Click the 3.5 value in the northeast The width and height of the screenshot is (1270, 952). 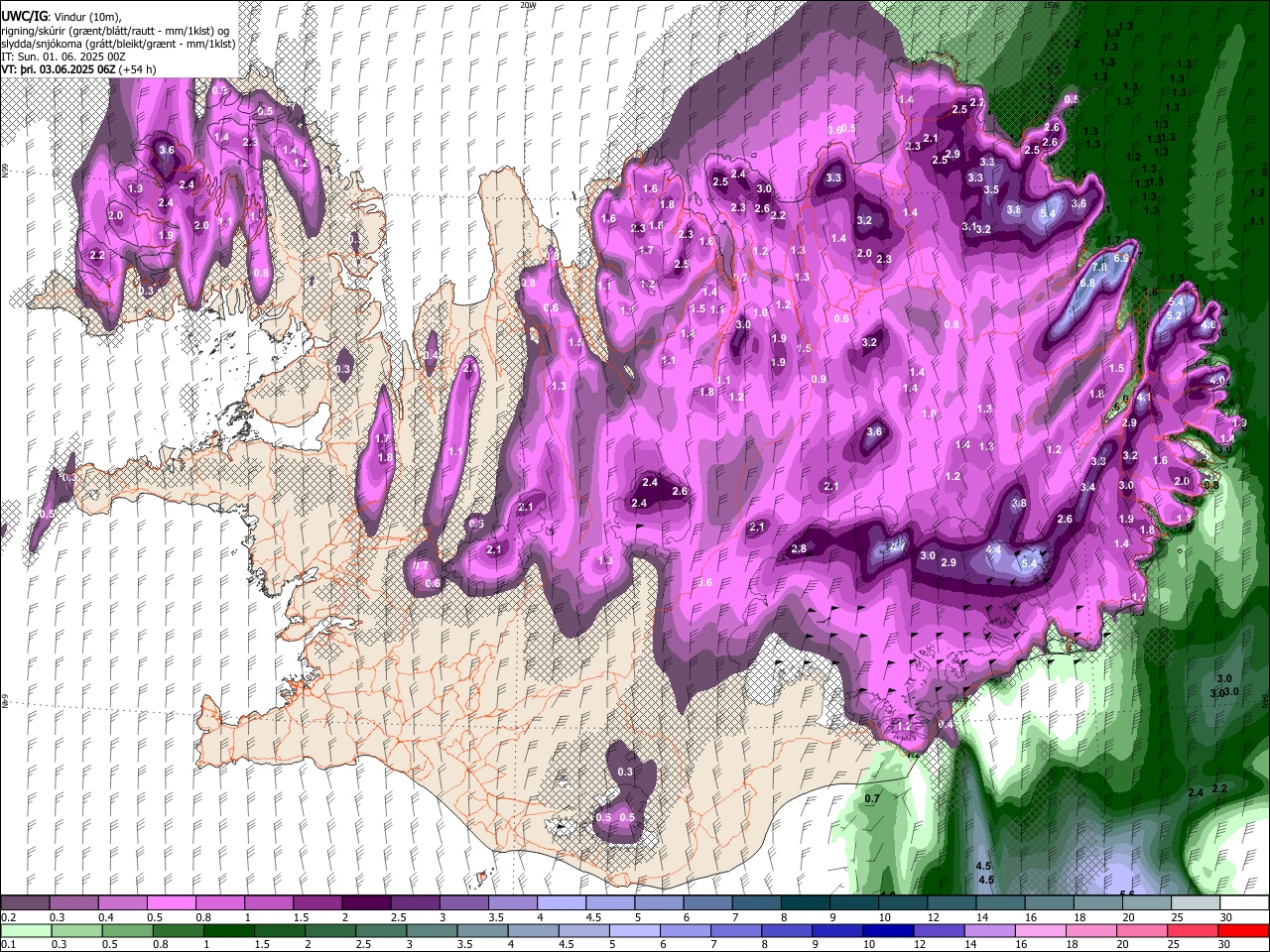click(x=991, y=189)
